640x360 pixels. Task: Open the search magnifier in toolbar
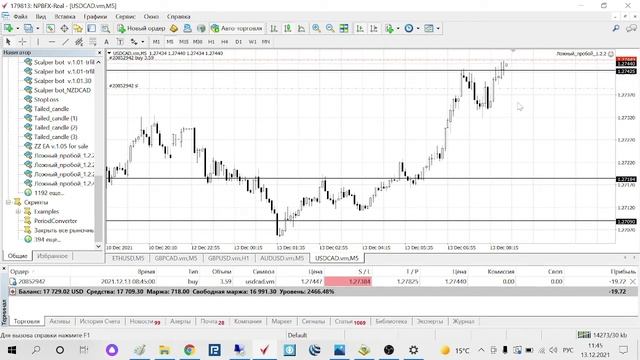tap(616, 28)
